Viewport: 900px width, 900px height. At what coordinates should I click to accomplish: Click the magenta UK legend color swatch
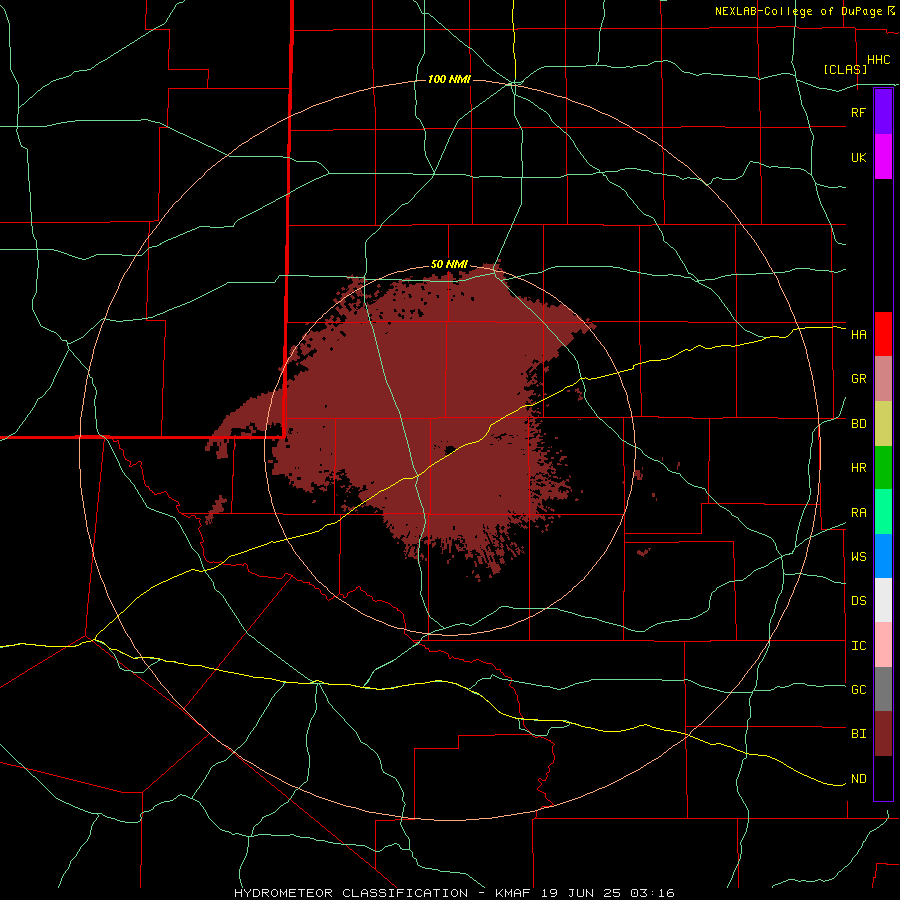point(883,157)
